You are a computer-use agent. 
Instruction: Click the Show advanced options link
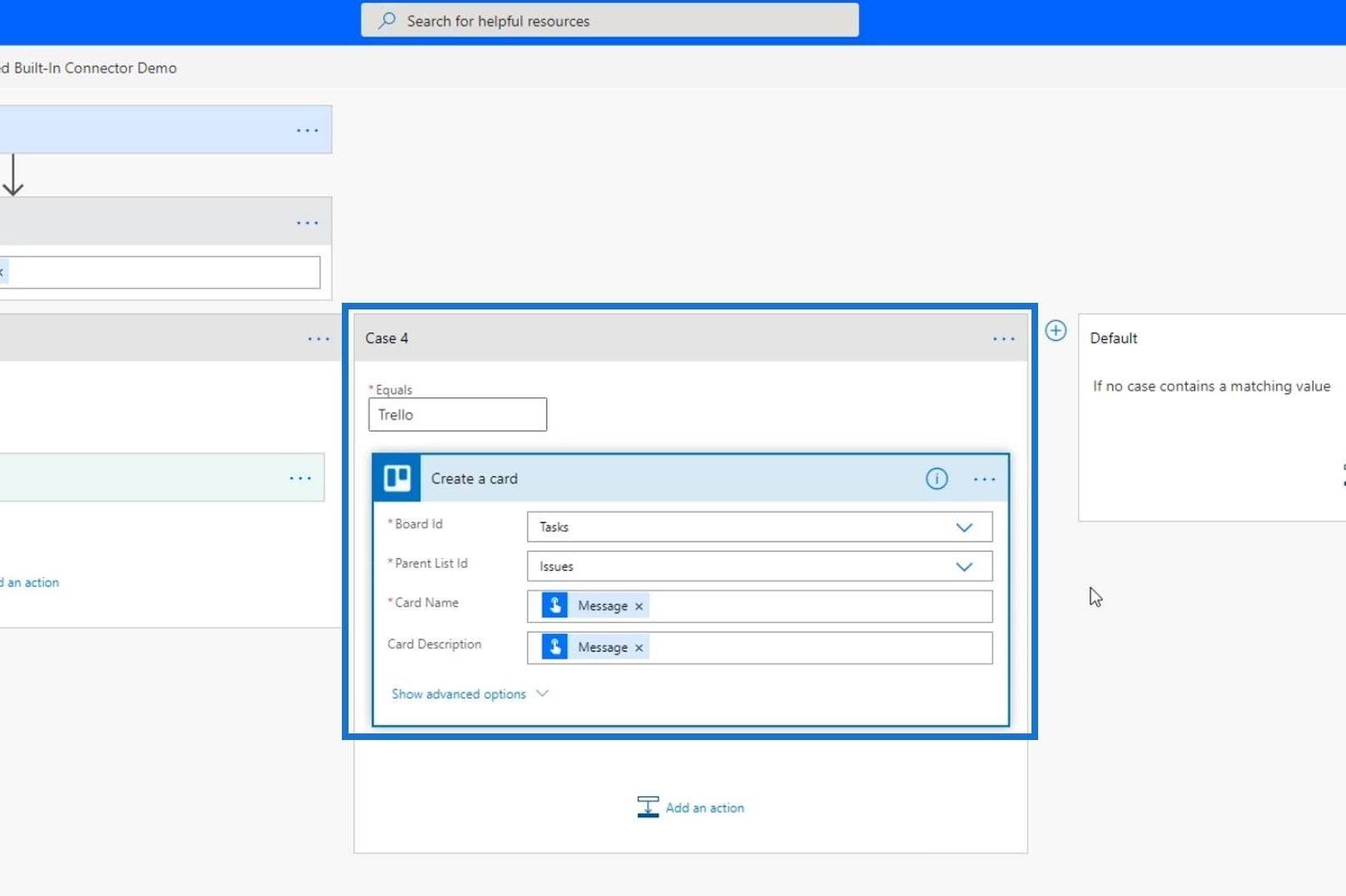[x=459, y=694]
